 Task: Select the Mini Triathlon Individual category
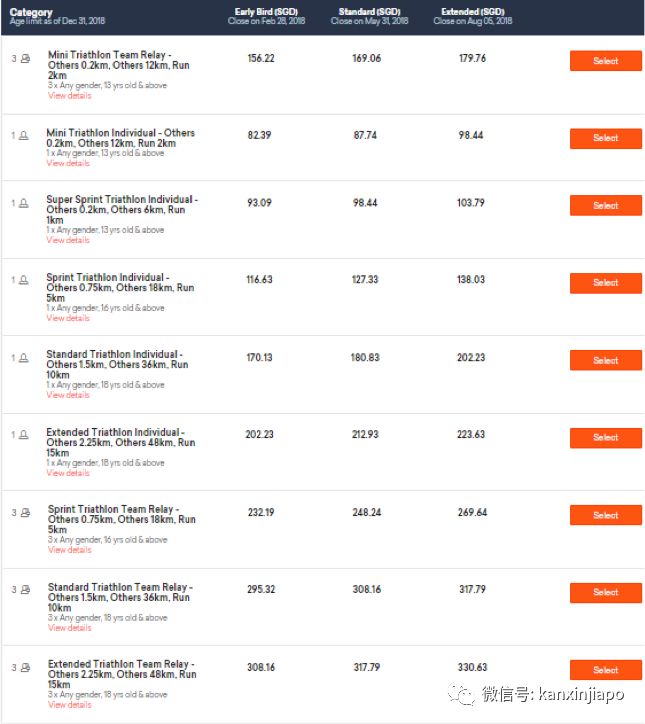605,138
